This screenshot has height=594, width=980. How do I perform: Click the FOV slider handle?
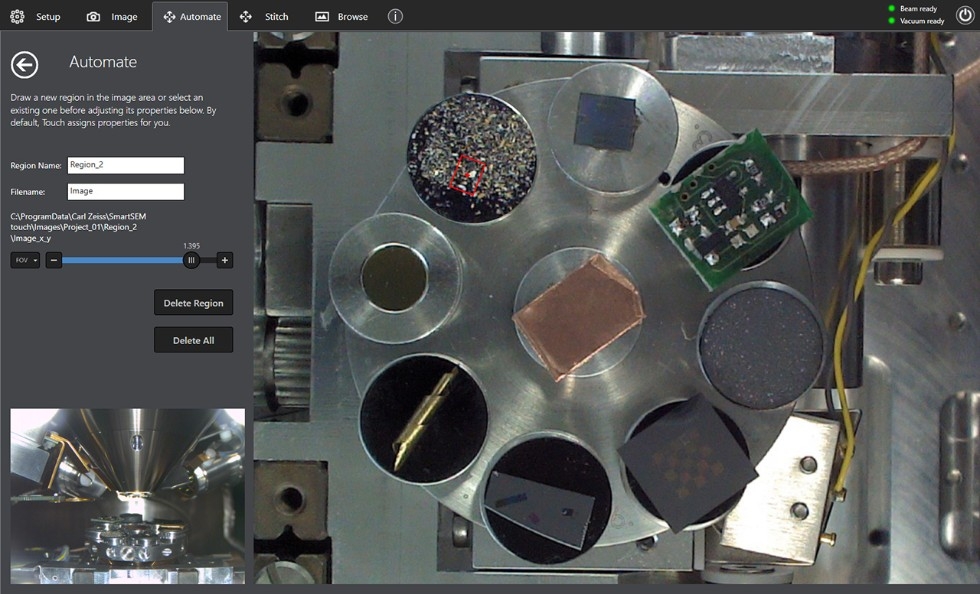click(x=191, y=260)
